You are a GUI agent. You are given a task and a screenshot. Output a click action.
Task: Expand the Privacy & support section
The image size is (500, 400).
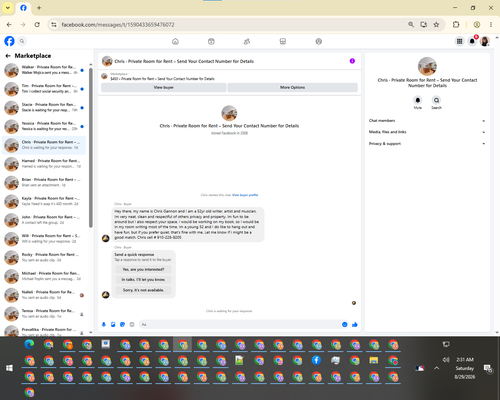pyautogui.click(x=427, y=144)
